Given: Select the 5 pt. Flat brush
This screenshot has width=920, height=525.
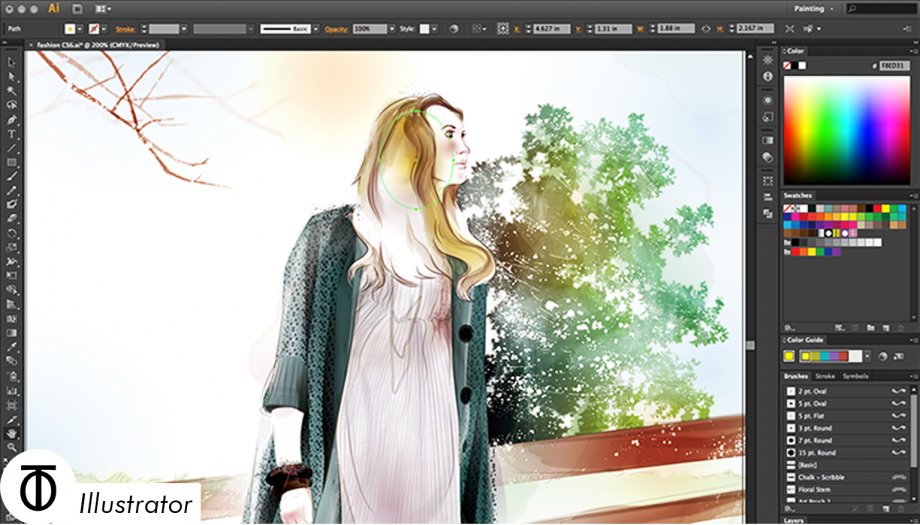Looking at the screenshot, I should click(x=848, y=416).
